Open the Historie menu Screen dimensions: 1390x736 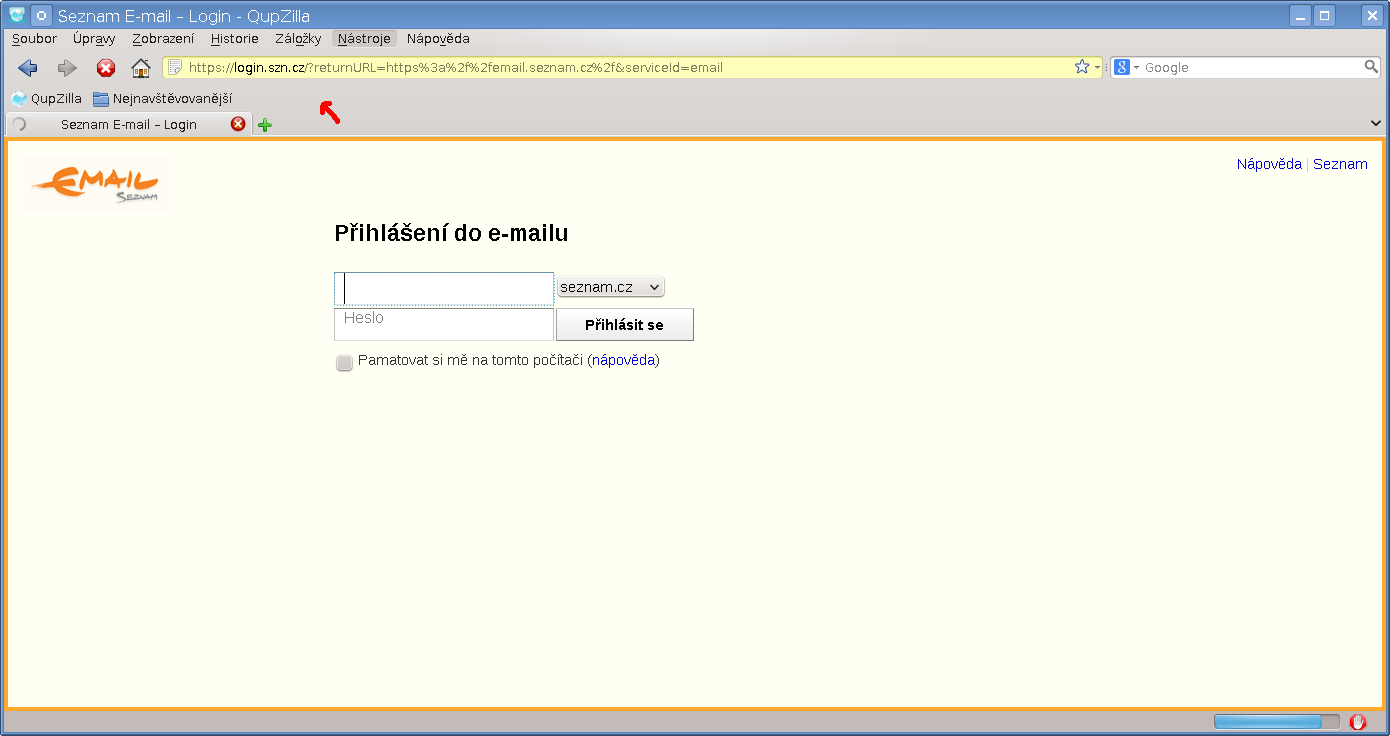235,39
